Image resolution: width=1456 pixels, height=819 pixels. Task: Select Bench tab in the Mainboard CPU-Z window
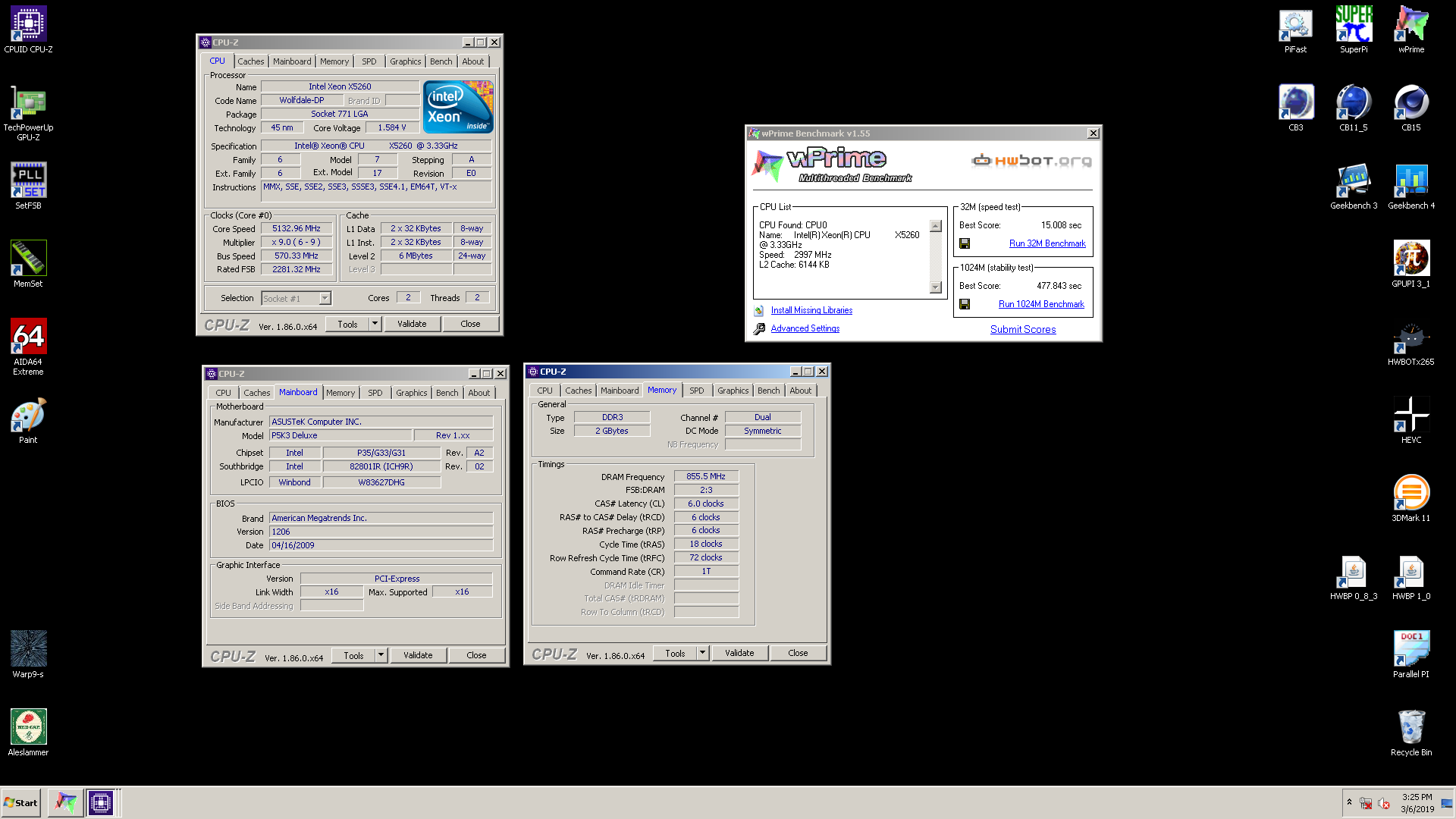point(447,393)
